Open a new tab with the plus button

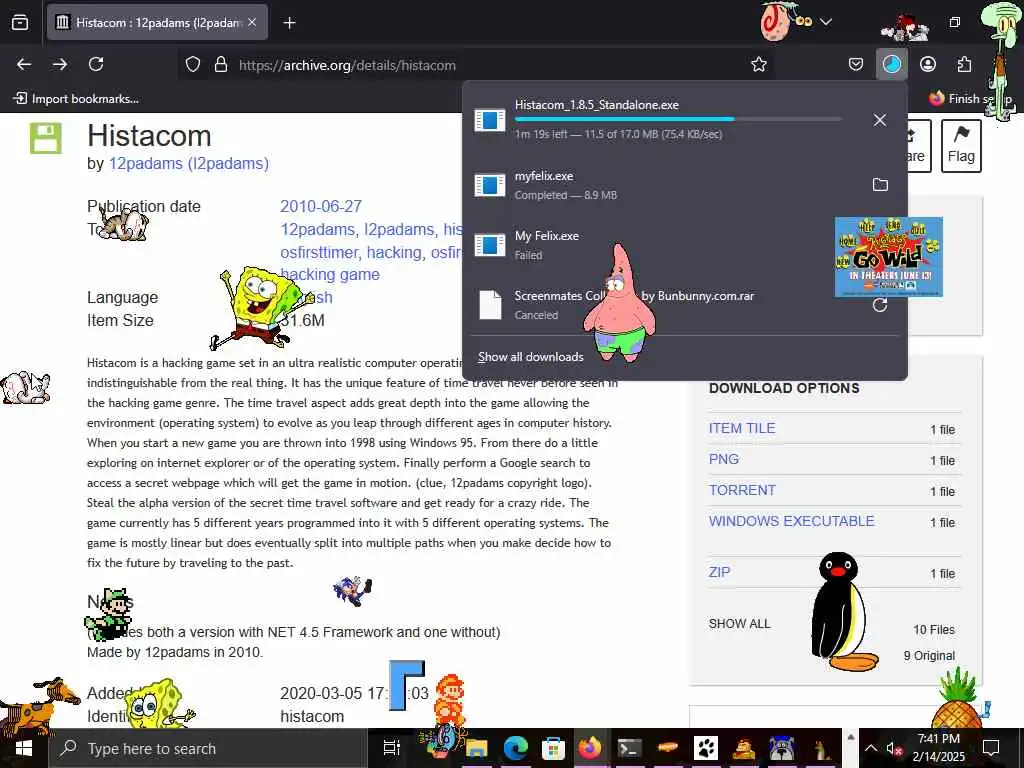coord(289,23)
